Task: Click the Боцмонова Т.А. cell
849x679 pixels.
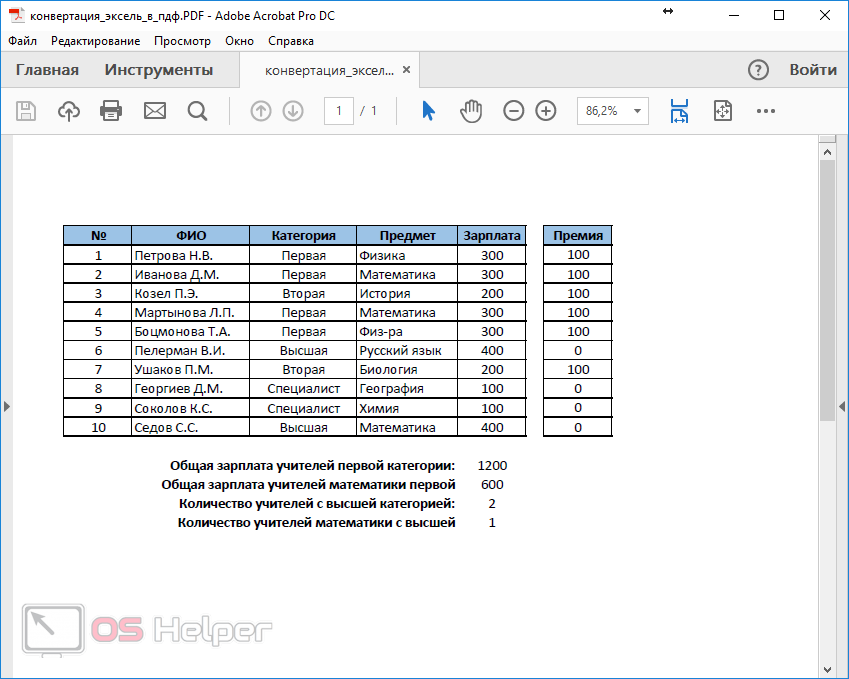Action: pos(191,331)
